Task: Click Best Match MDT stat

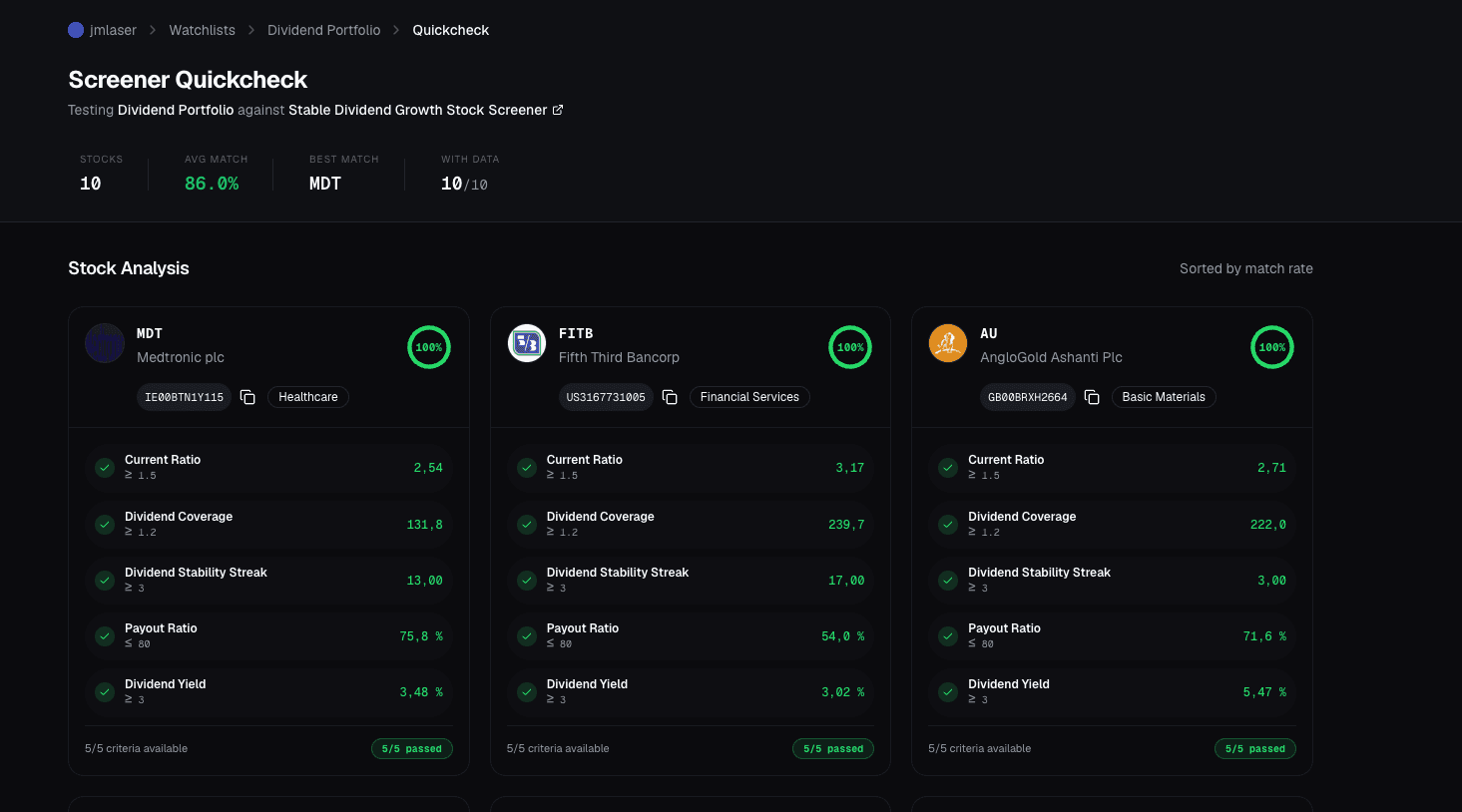Action: [x=343, y=174]
